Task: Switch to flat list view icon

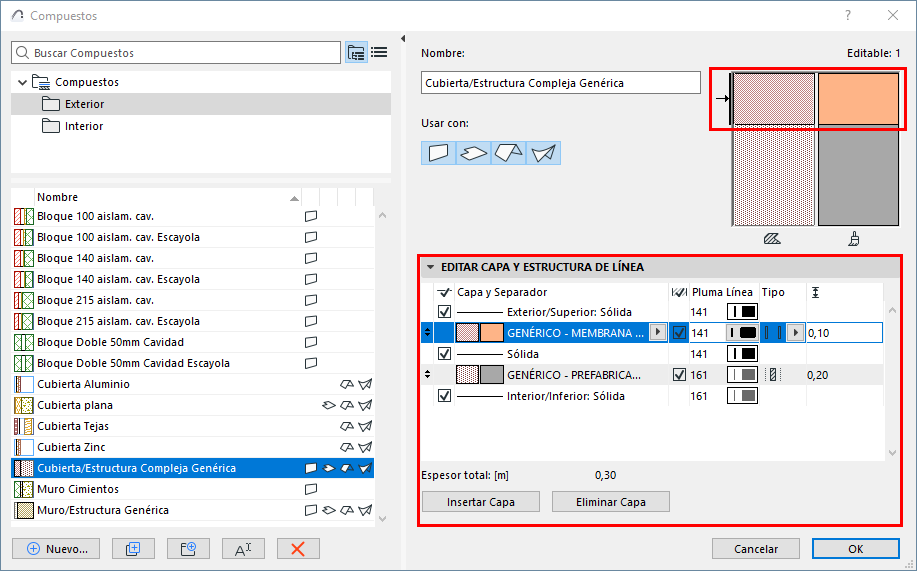Action: click(379, 53)
